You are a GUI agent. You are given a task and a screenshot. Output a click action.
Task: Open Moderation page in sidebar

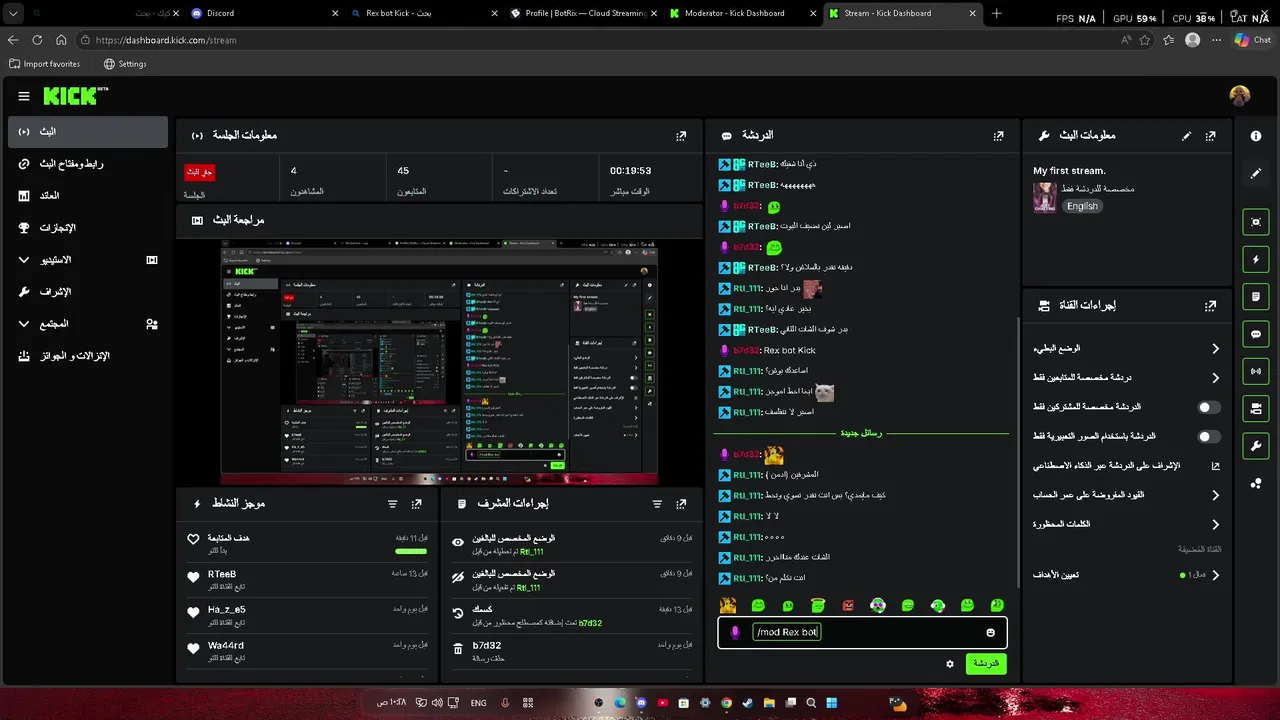(88, 292)
